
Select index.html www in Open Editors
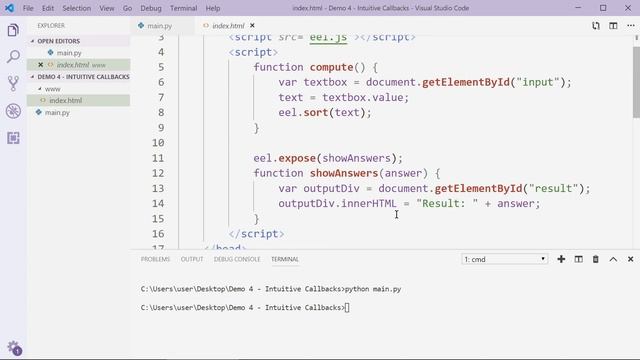pyautogui.click(x=78, y=64)
